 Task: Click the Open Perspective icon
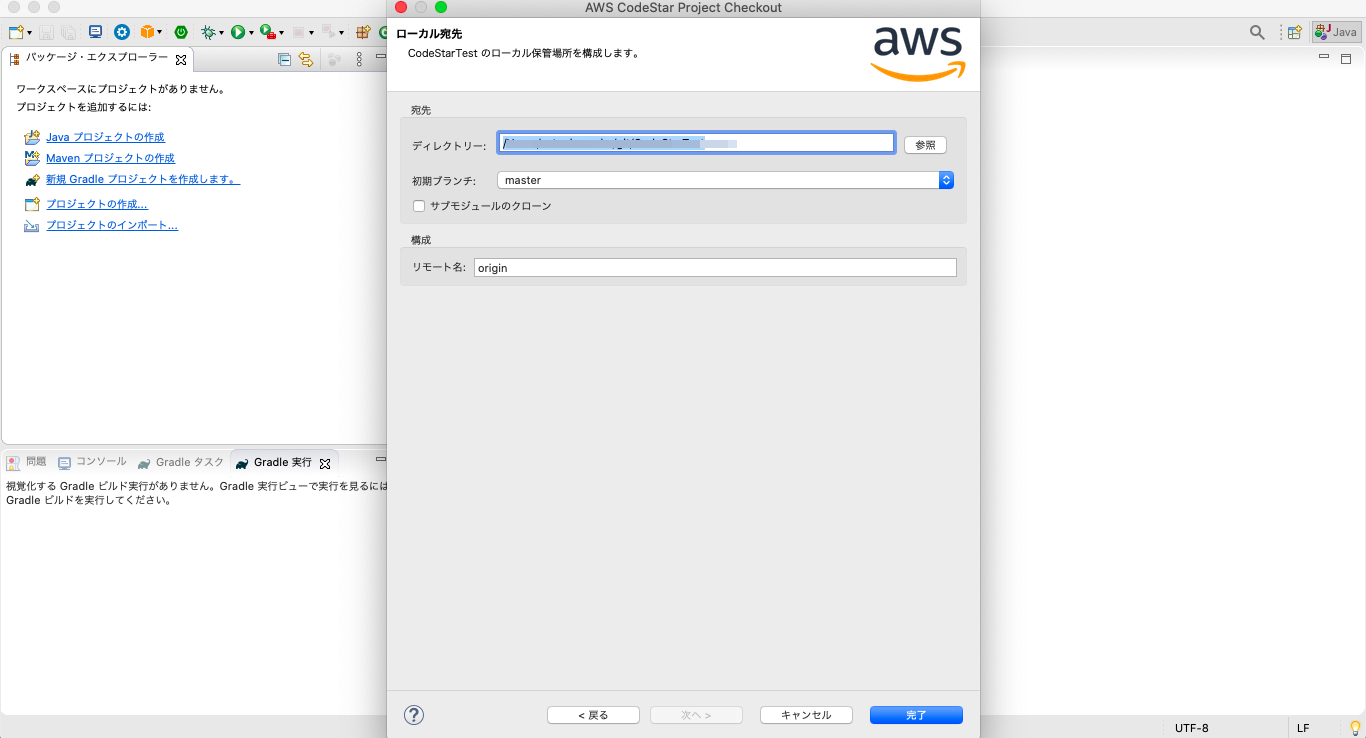pos(1294,32)
